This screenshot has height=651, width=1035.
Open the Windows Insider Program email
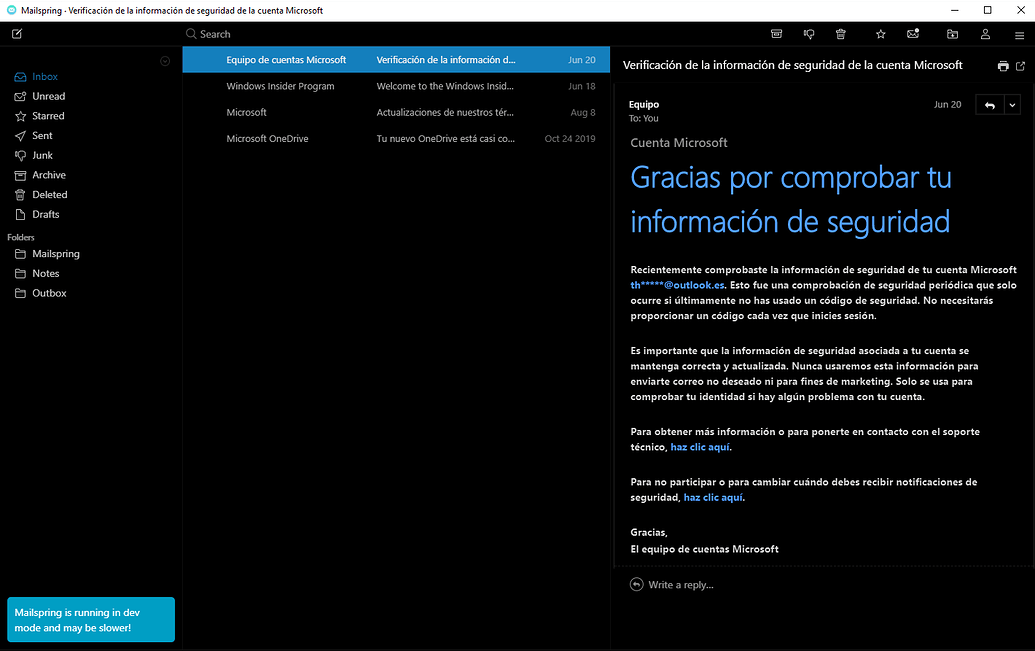(396, 86)
